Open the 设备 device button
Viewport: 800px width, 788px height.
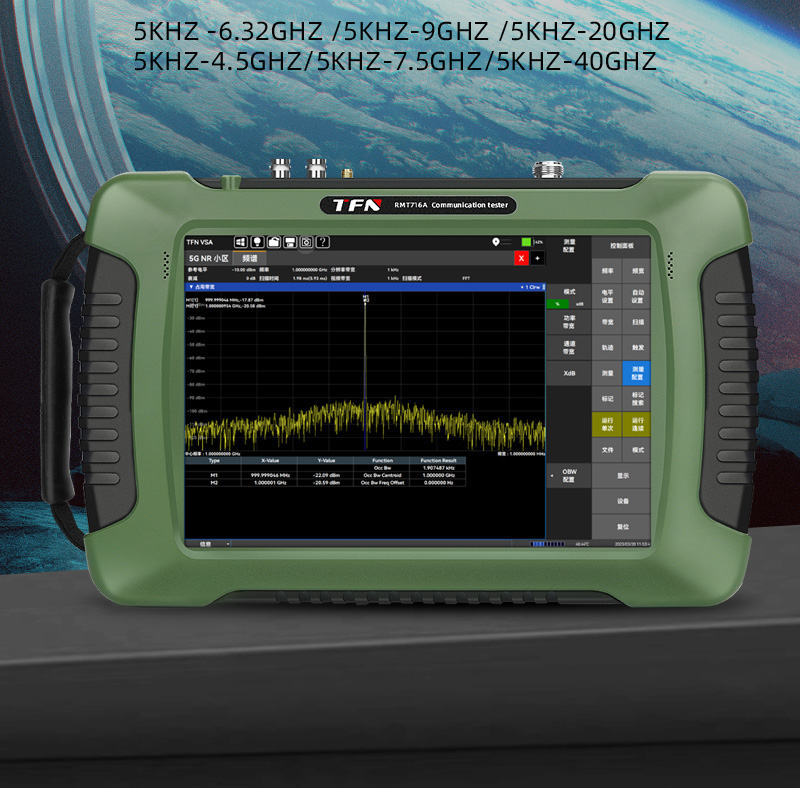(621, 501)
